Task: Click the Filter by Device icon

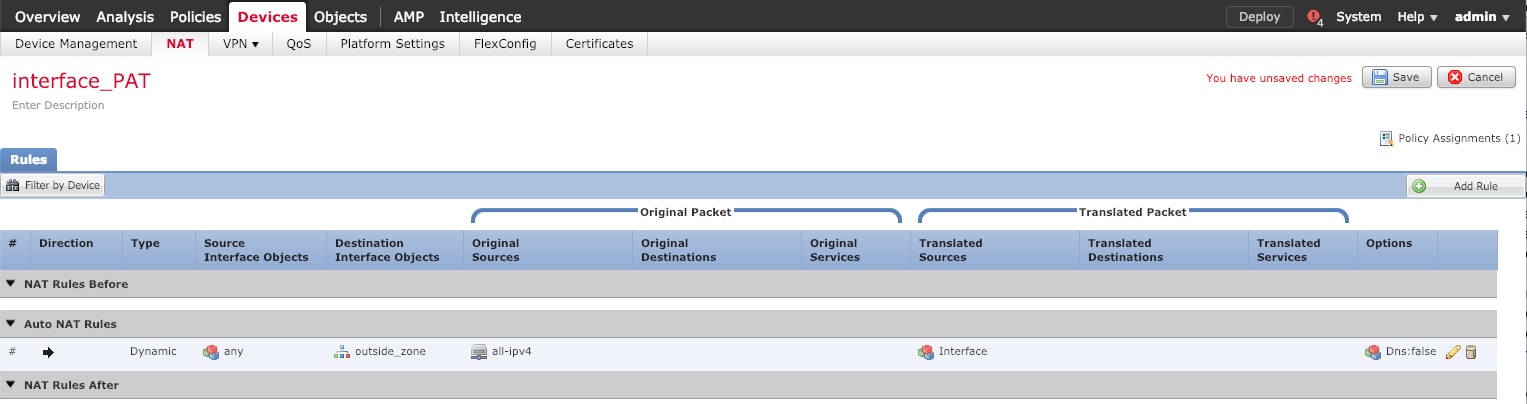Action: [x=14, y=185]
